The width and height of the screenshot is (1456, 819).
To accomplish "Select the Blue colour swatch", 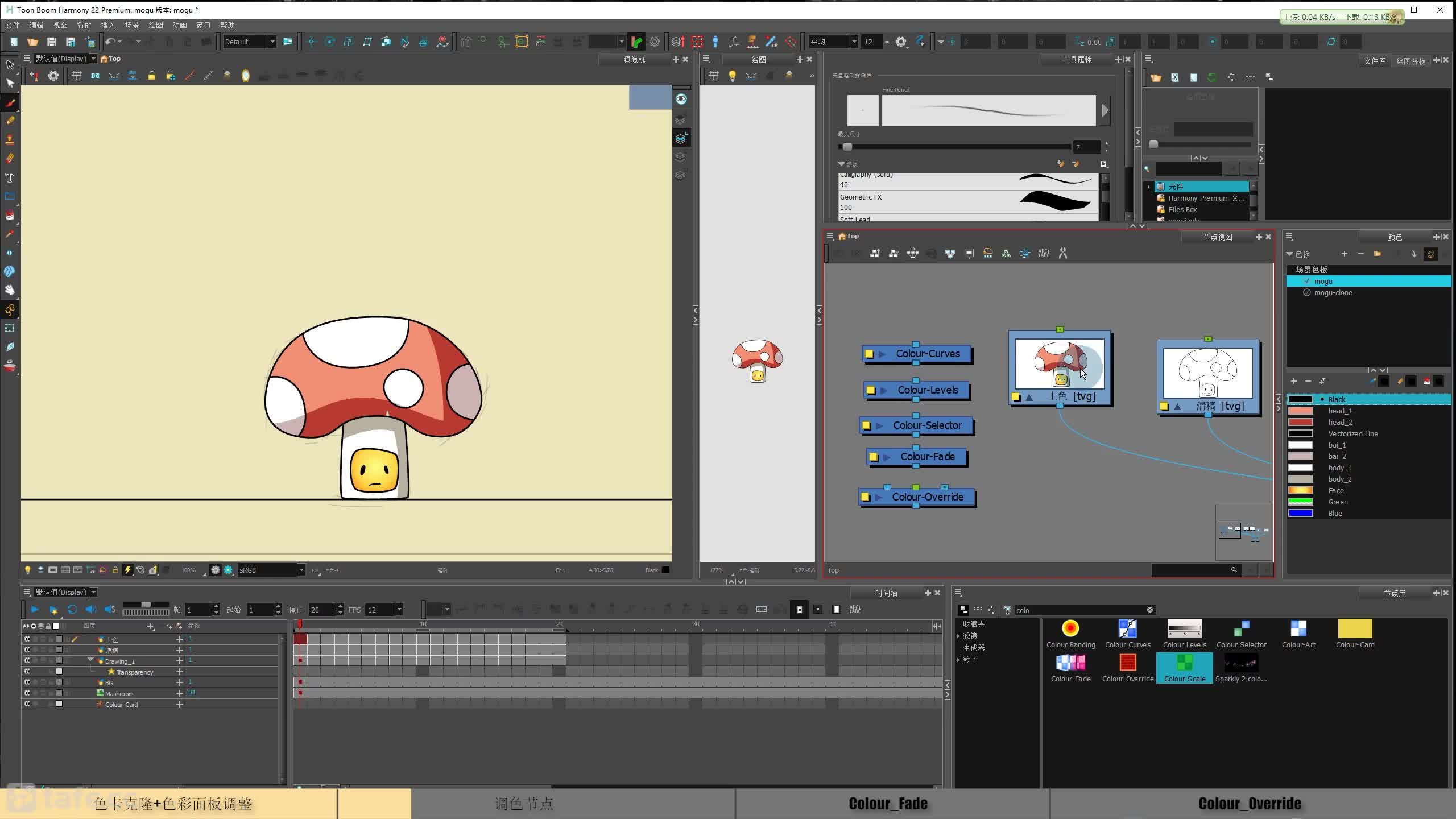I will pos(1300,513).
